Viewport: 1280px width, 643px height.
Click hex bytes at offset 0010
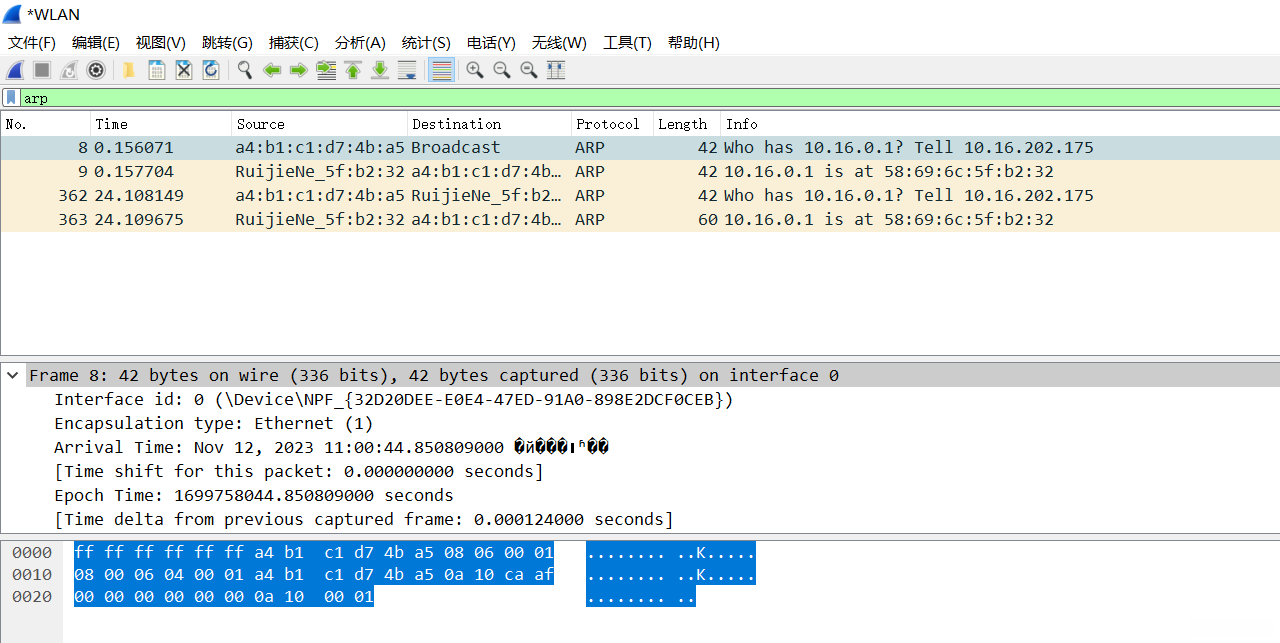click(x=314, y=575)
